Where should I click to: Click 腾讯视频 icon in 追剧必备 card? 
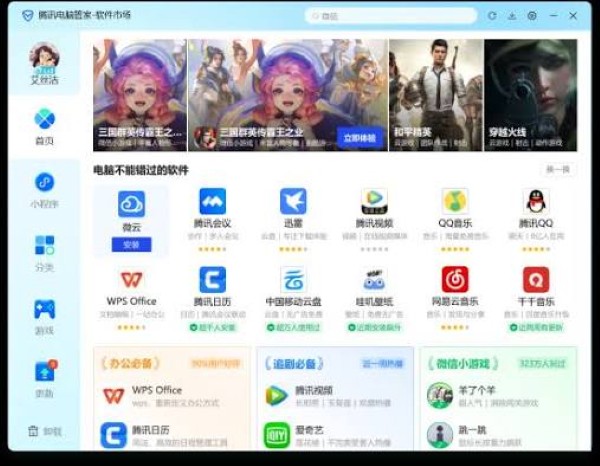click(277, 395)
